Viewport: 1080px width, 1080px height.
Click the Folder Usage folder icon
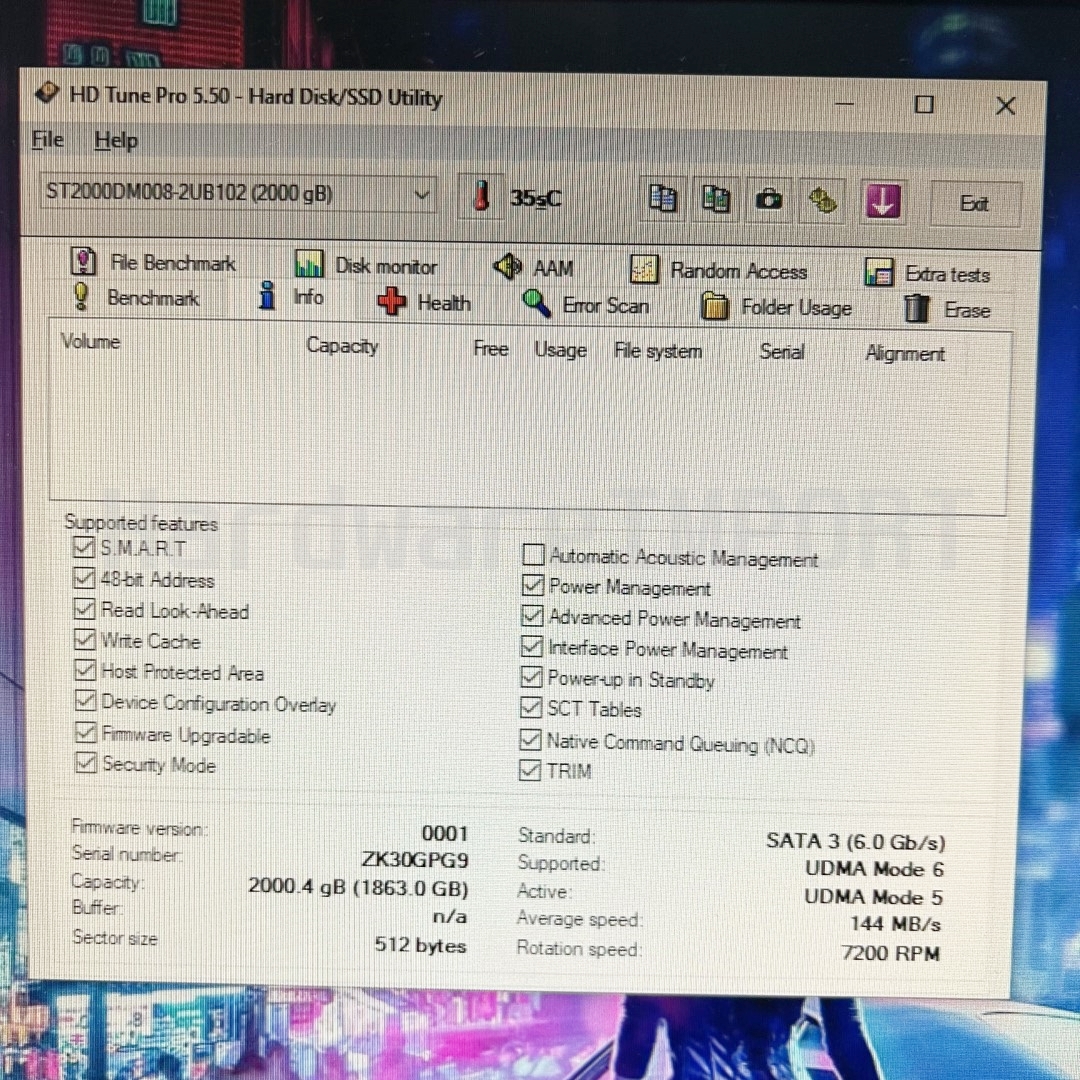(715, 307)
